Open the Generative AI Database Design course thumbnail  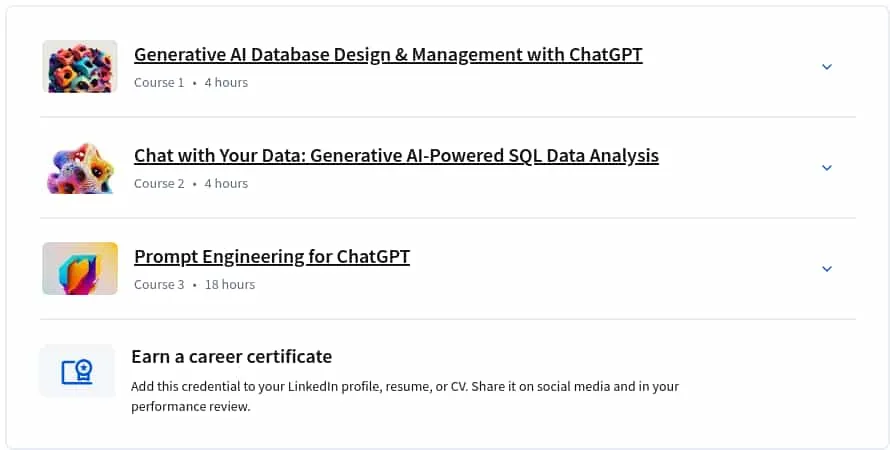[x=80, y=66]
